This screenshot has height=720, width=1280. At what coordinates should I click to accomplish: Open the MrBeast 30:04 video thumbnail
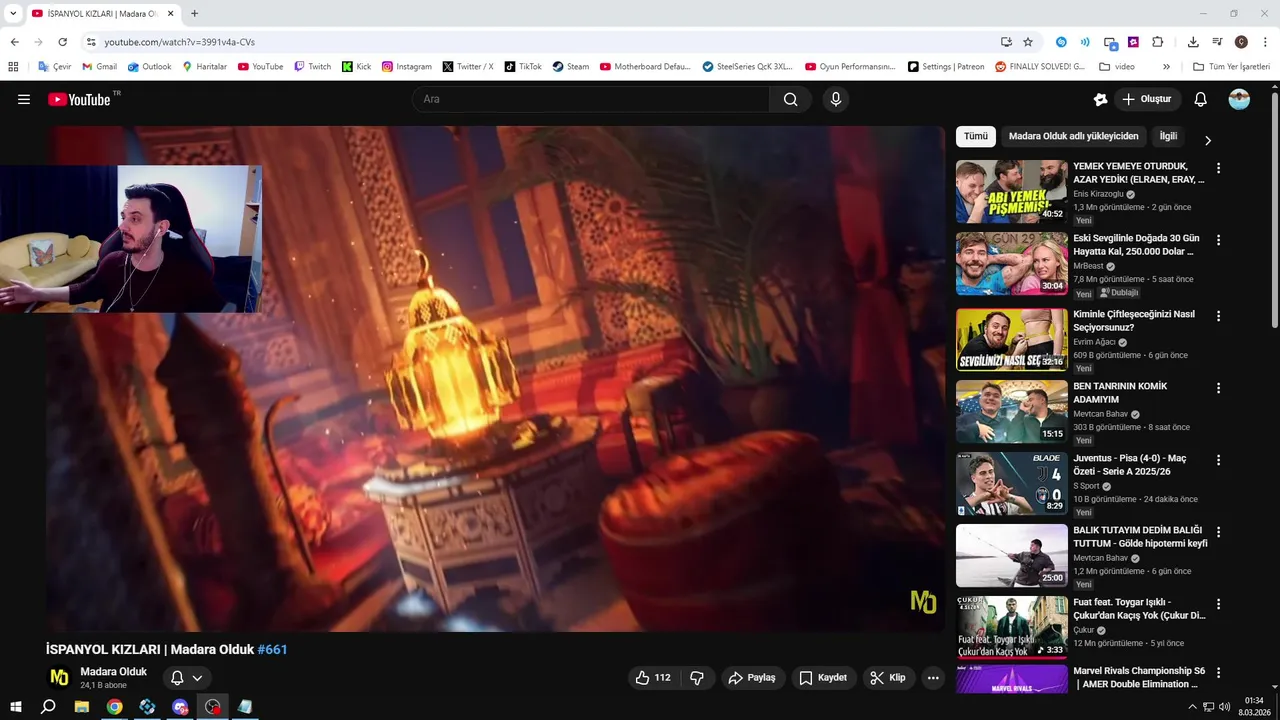pyautogui.click(x=1011, y=263)
